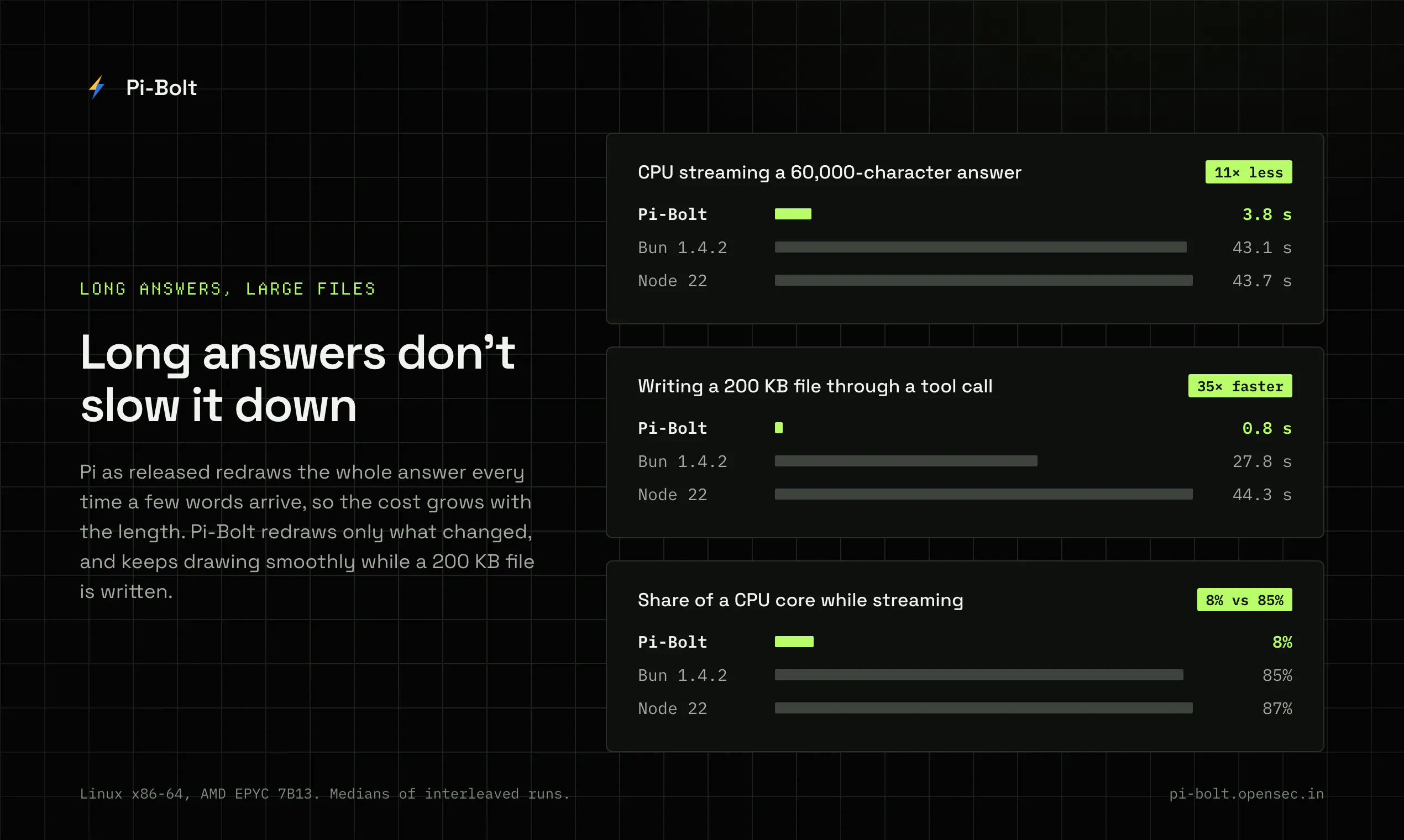Click the '43.1 s' value

click(1262, 248)
